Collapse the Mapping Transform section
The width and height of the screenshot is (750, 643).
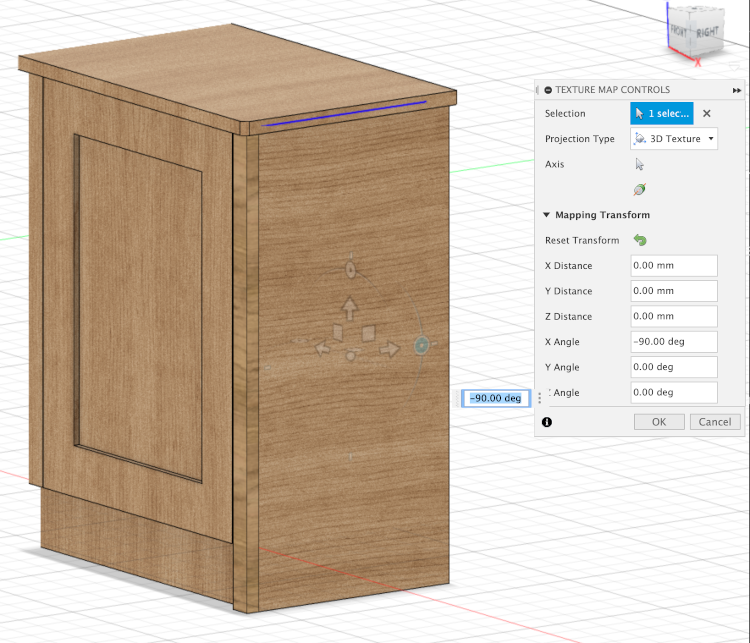547,215
